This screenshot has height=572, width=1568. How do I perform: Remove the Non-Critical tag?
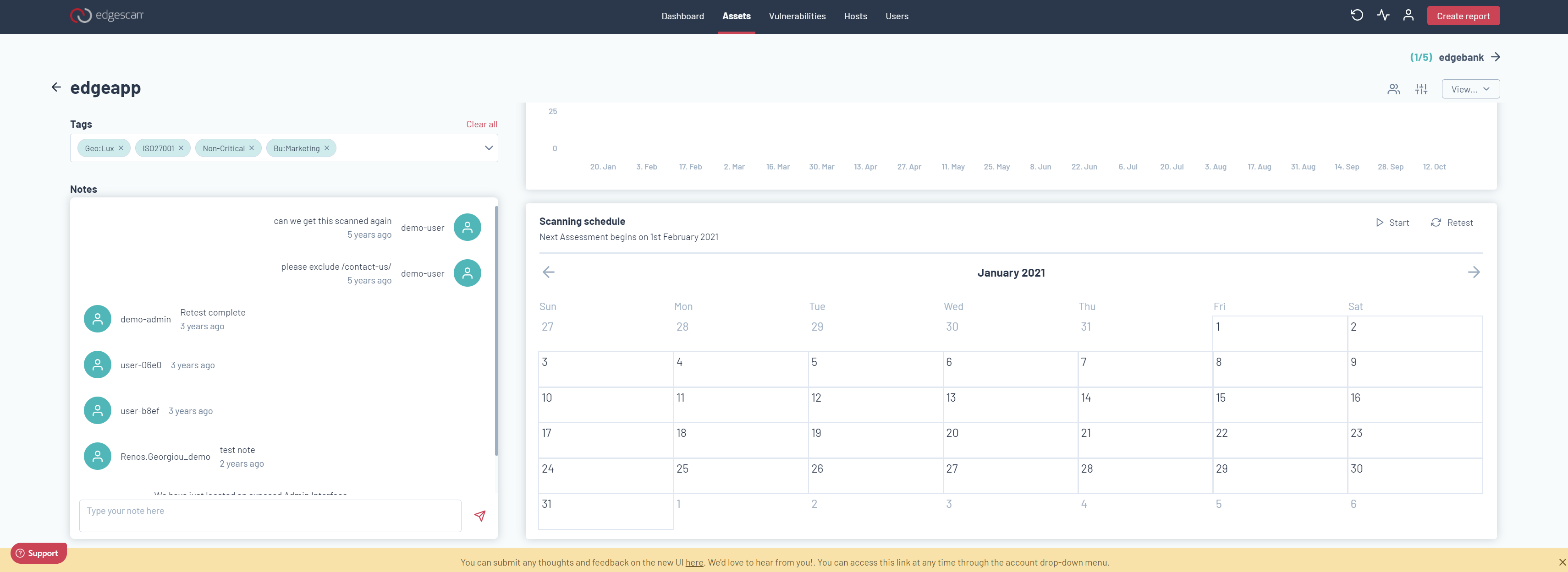pos(251,148)
